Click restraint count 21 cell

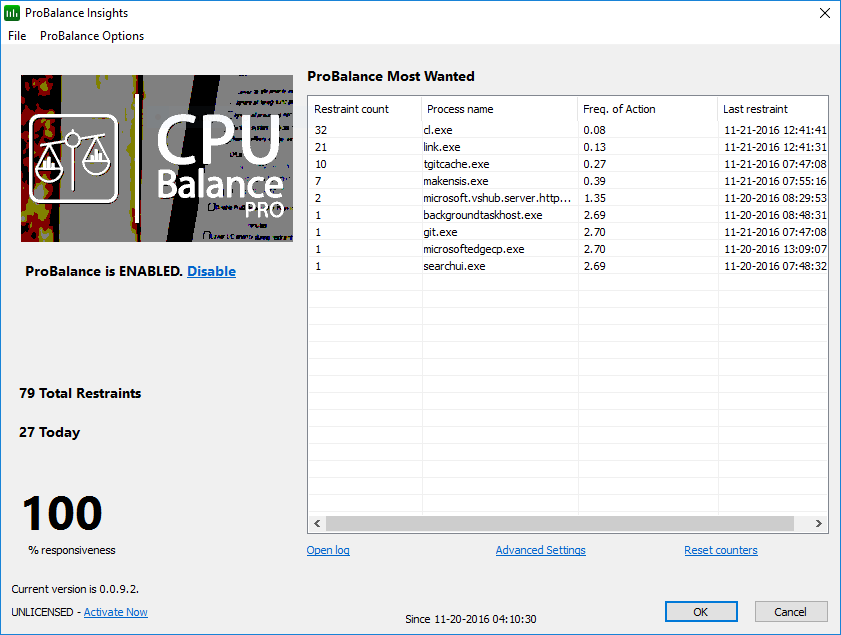pyautogui.click(x=321, y=147)
